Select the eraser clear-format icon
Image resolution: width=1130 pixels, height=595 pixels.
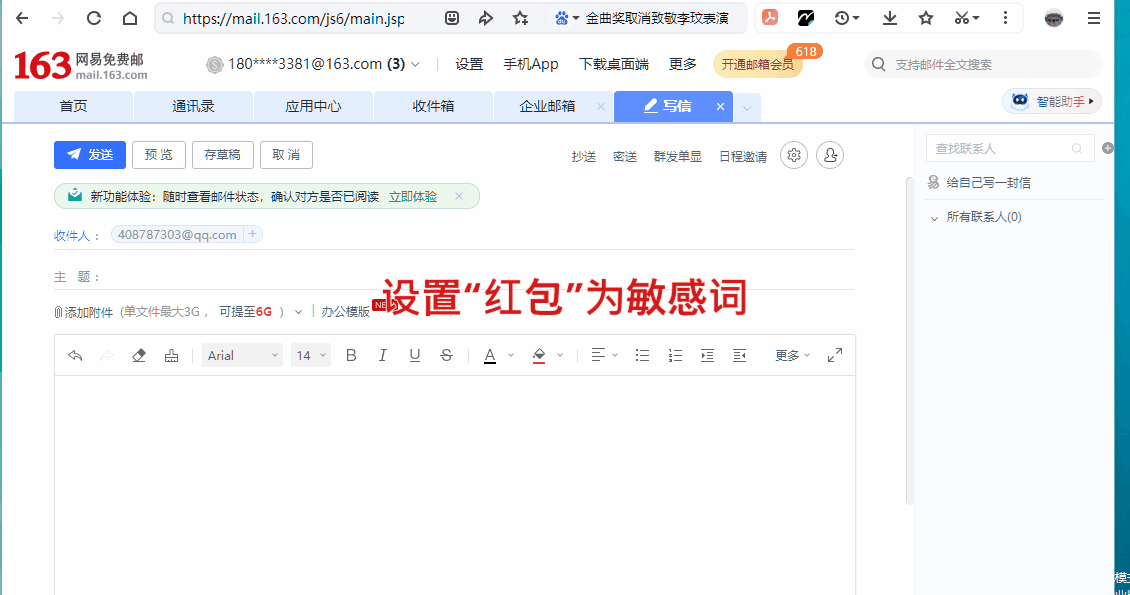pos(139,355)
